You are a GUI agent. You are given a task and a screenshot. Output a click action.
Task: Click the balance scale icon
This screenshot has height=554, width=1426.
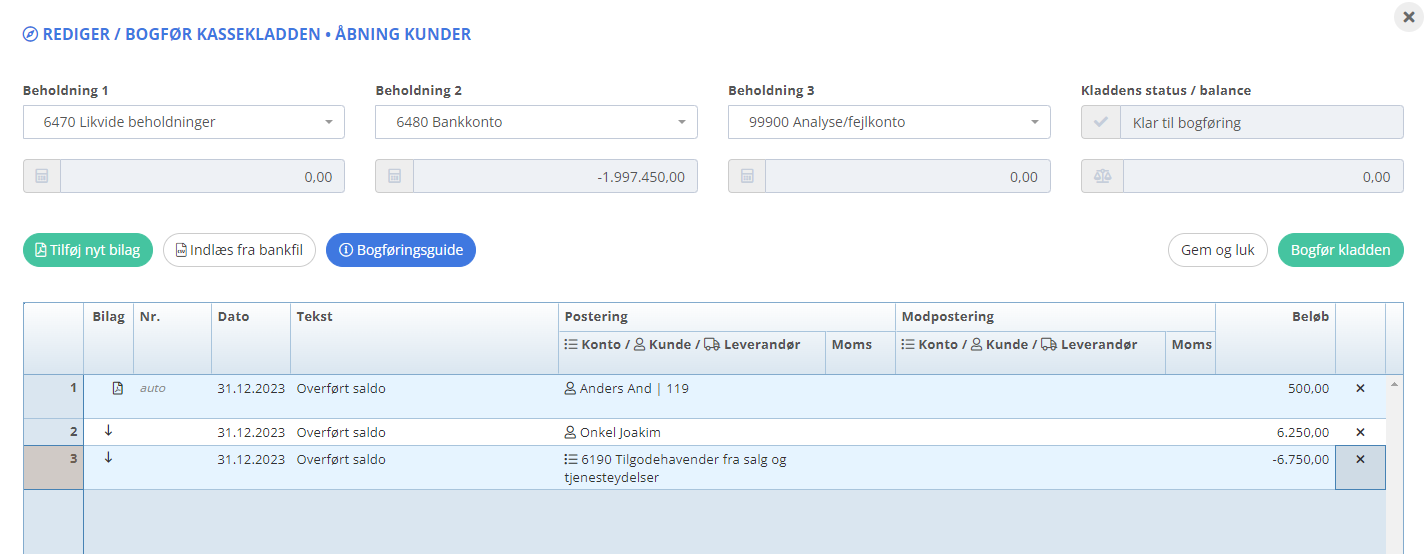coord(1102,176)
